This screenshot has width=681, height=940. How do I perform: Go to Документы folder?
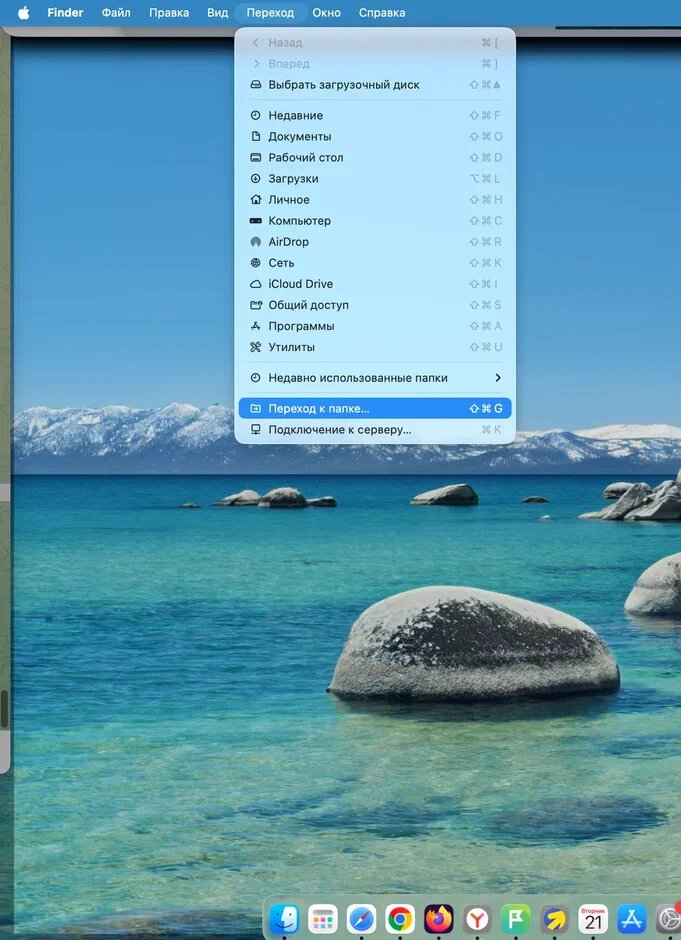point(375,137)
